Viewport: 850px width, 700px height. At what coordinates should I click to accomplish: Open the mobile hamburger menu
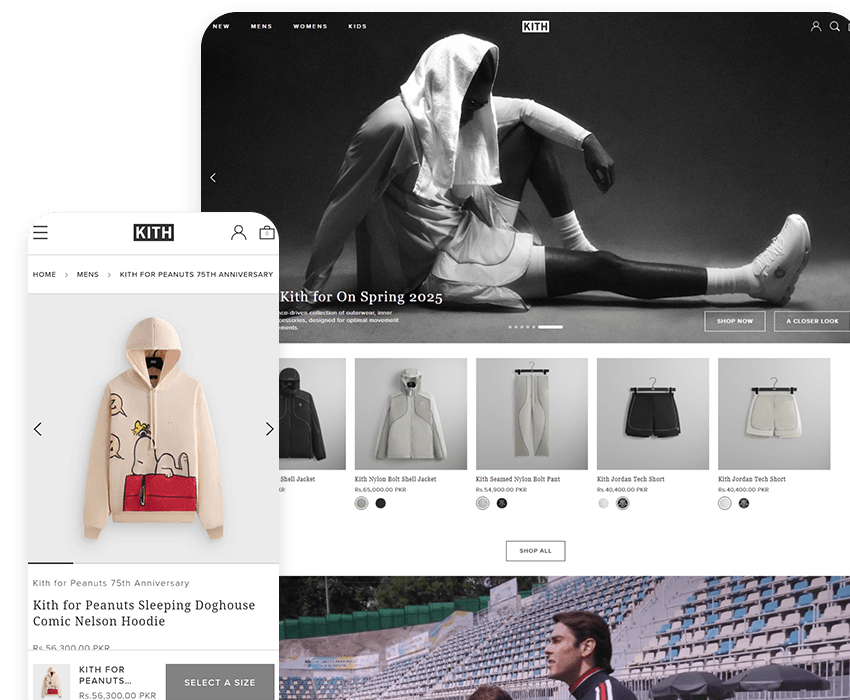pos(40,233)
